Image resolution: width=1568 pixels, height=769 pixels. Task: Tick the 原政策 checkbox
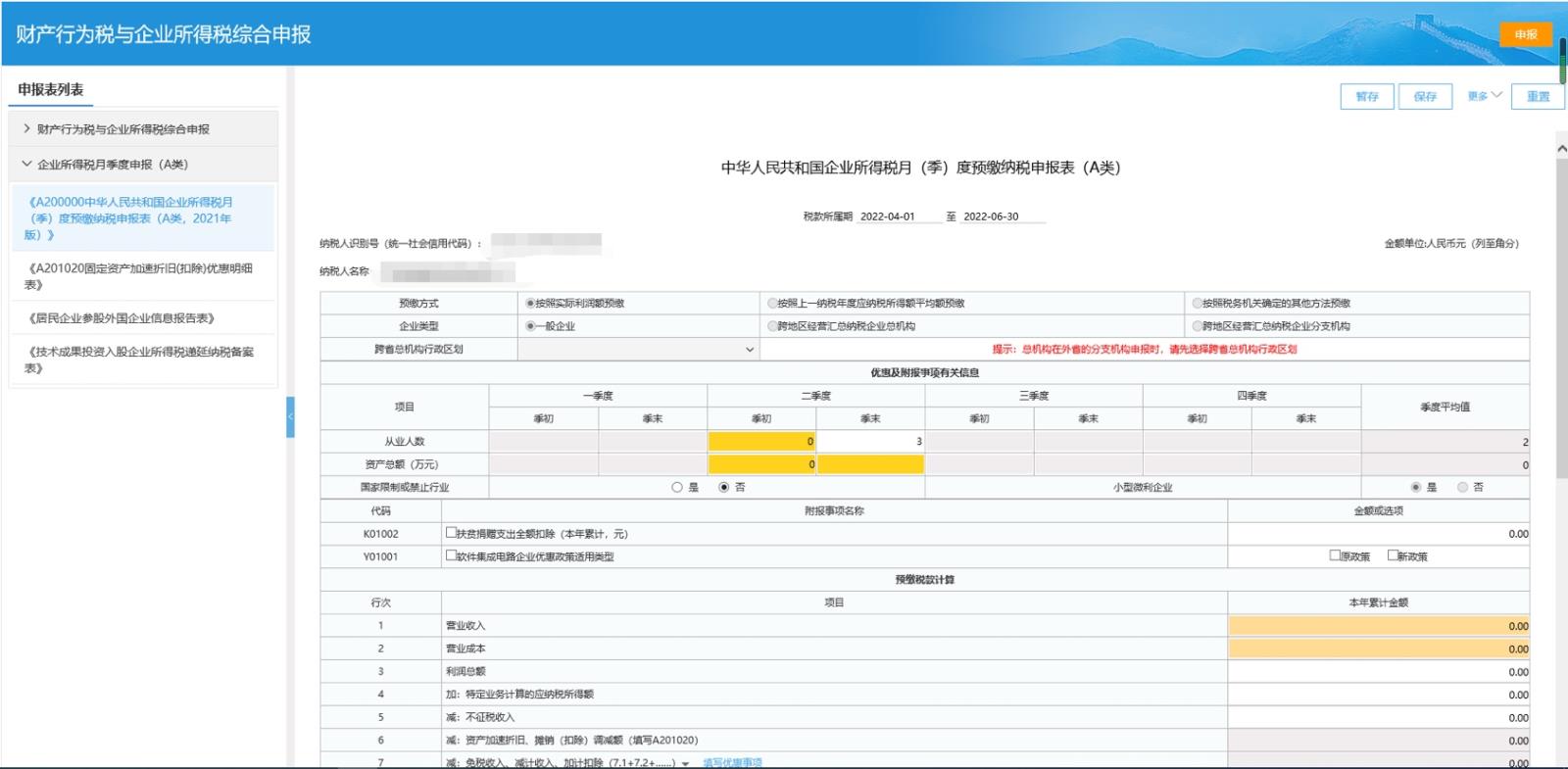click(1335, 555)
